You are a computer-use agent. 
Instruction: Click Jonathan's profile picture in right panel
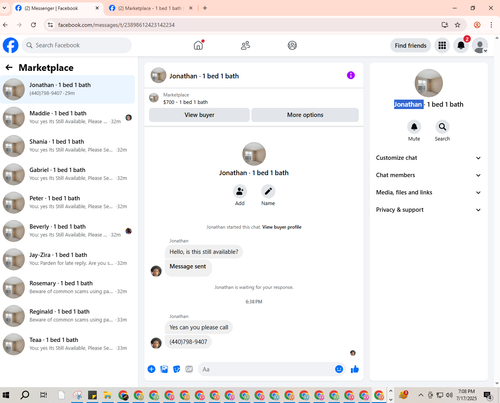[x=429, y=83]
